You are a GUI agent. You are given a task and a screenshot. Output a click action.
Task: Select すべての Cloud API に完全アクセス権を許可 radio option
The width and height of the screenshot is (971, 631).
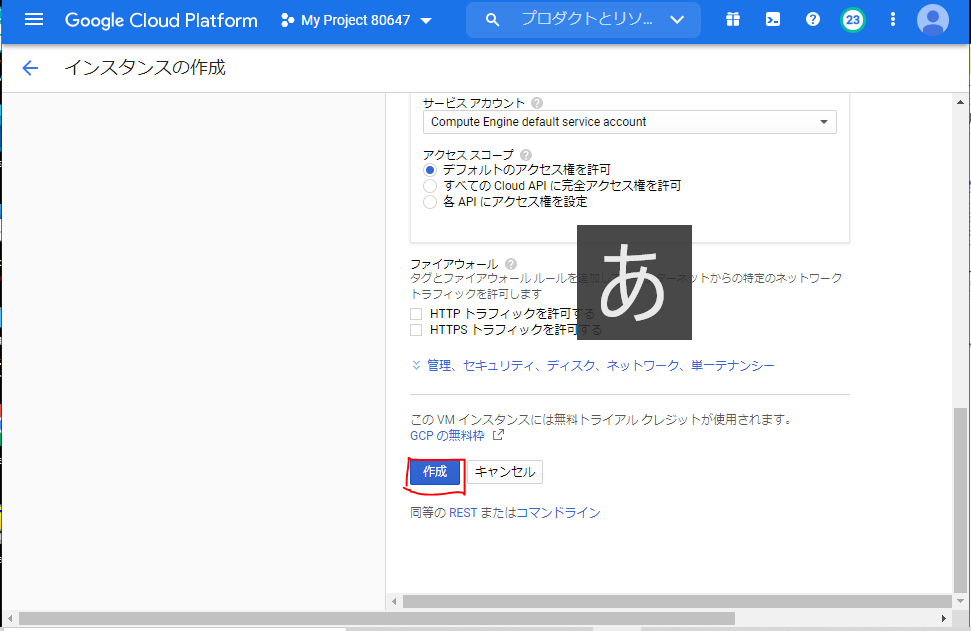click(x=430, y=186)
